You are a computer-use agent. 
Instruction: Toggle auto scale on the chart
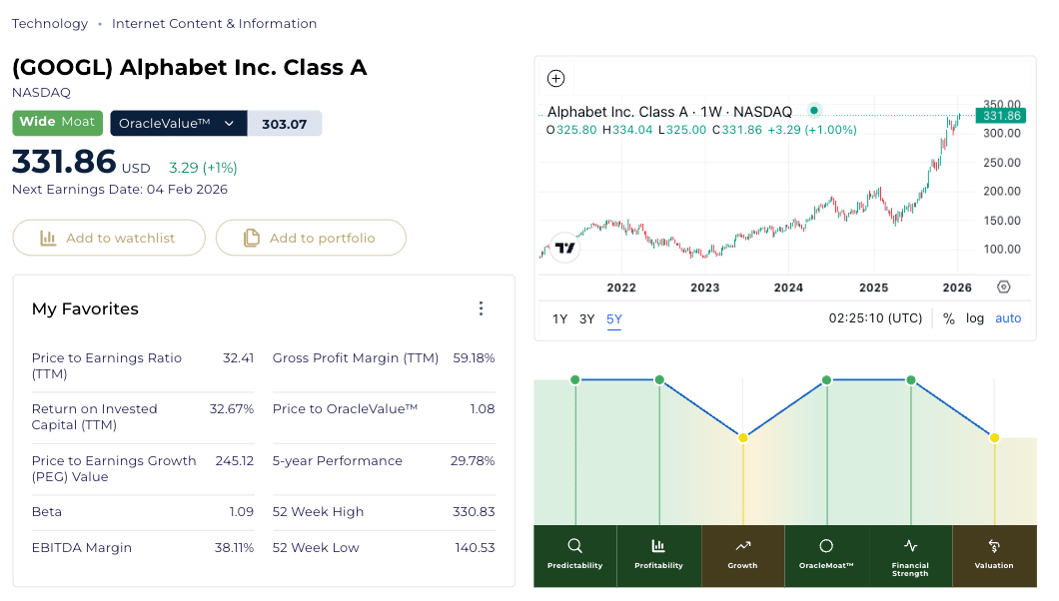point(1008,319)
